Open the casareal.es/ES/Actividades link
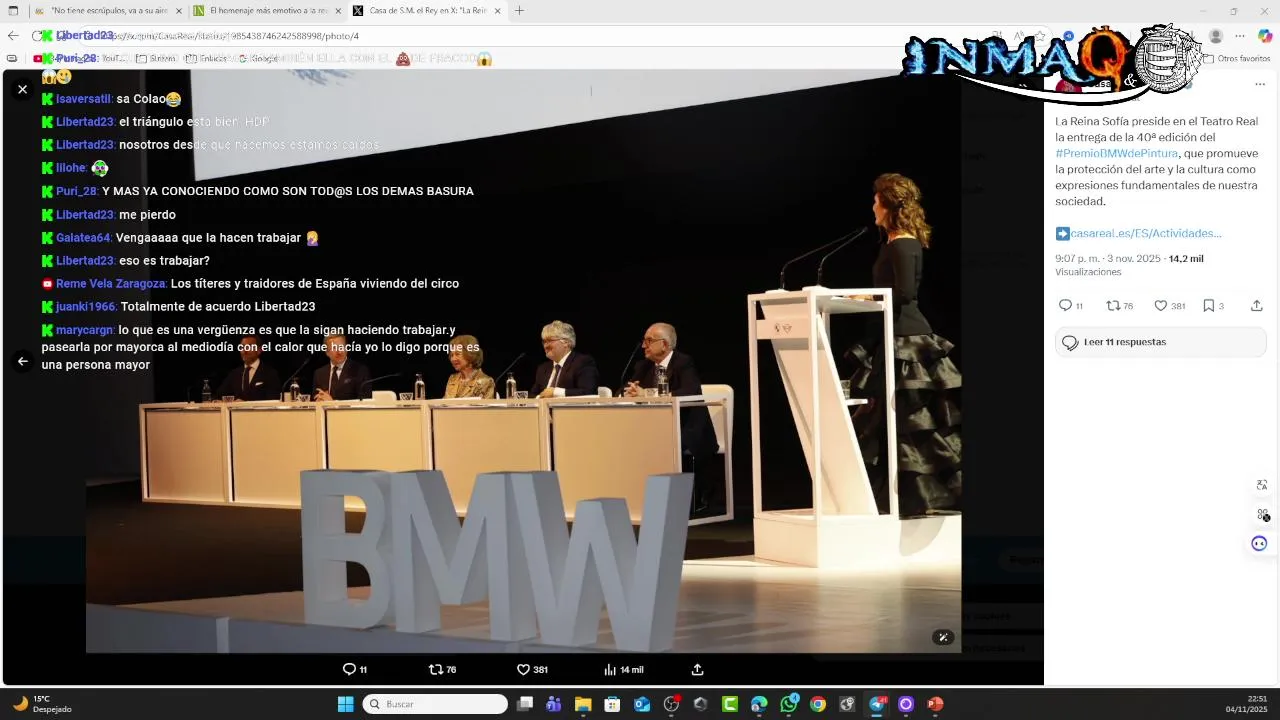The height and width of the screenshot is (720, 1280). [x=1145, y=233]
